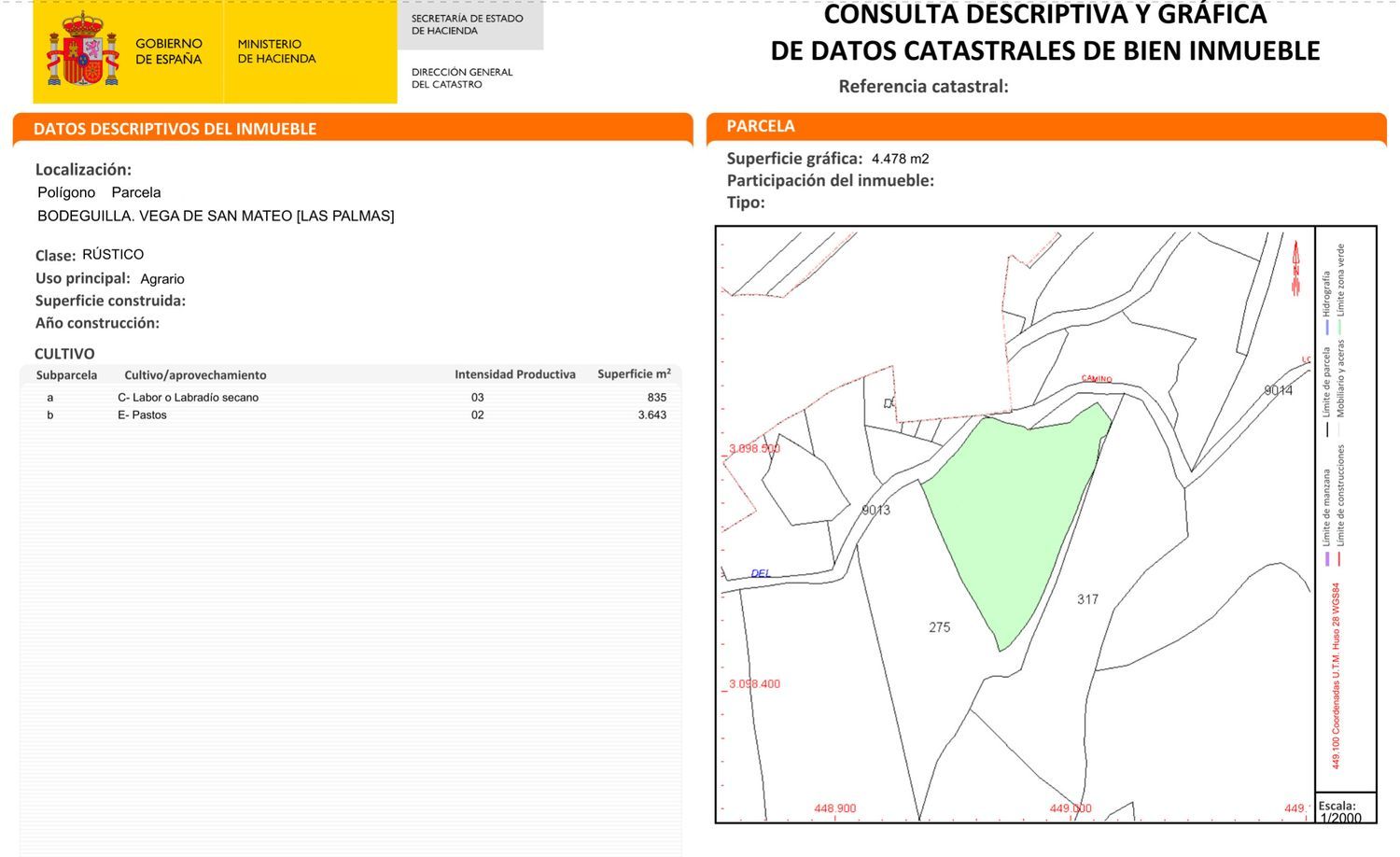
Task: Select the '4.478 m2' surface value
Action: [x=900, y=159]
